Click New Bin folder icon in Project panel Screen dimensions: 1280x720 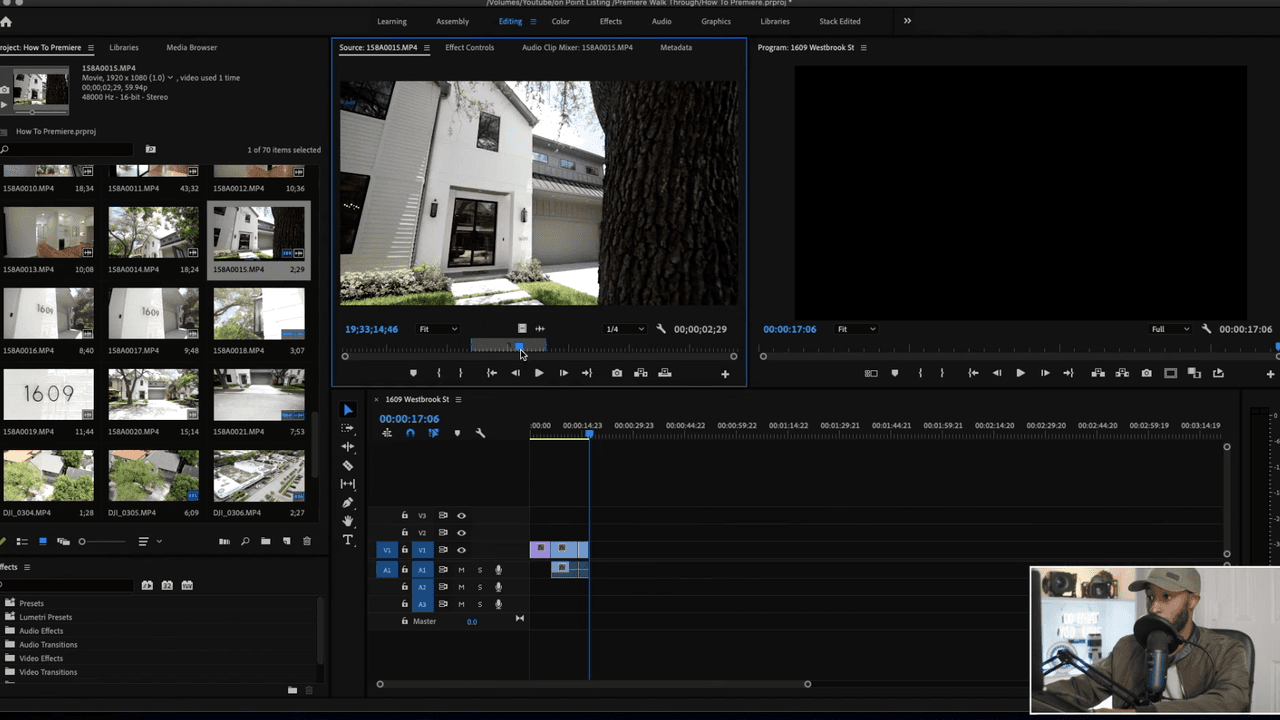tap(266, 541)
